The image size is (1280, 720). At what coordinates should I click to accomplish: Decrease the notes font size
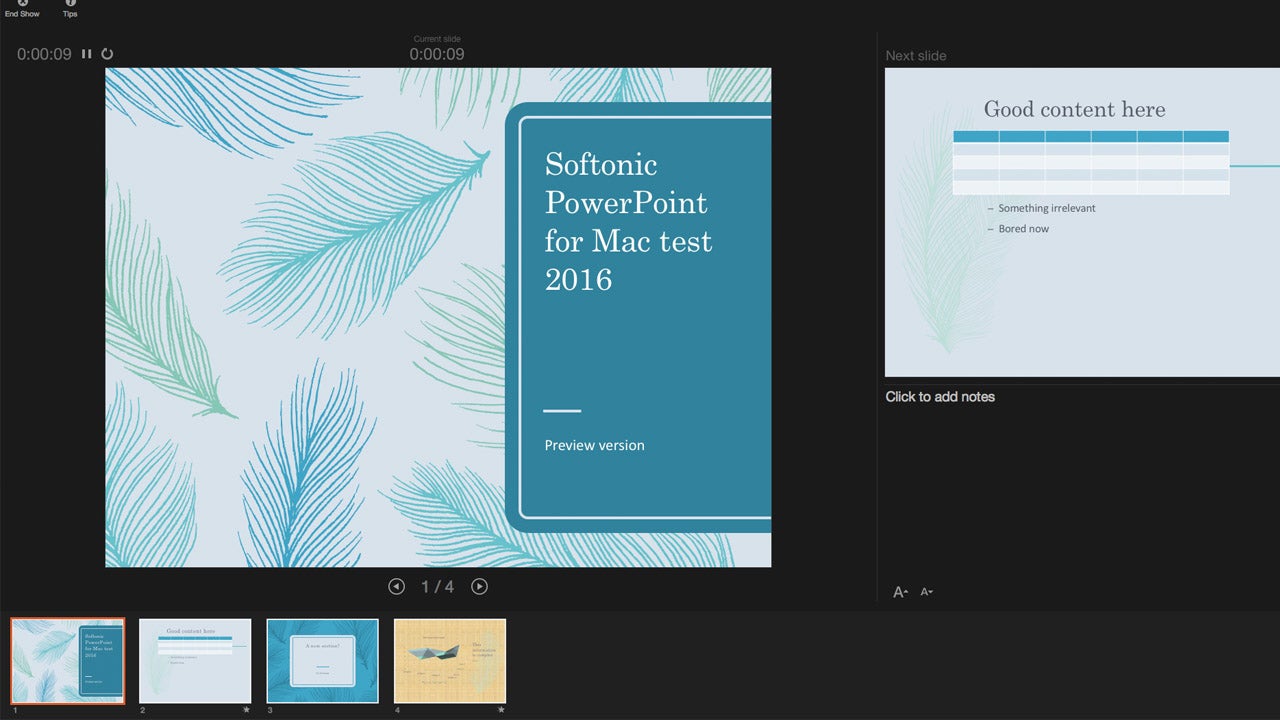[x=926, y=592]
